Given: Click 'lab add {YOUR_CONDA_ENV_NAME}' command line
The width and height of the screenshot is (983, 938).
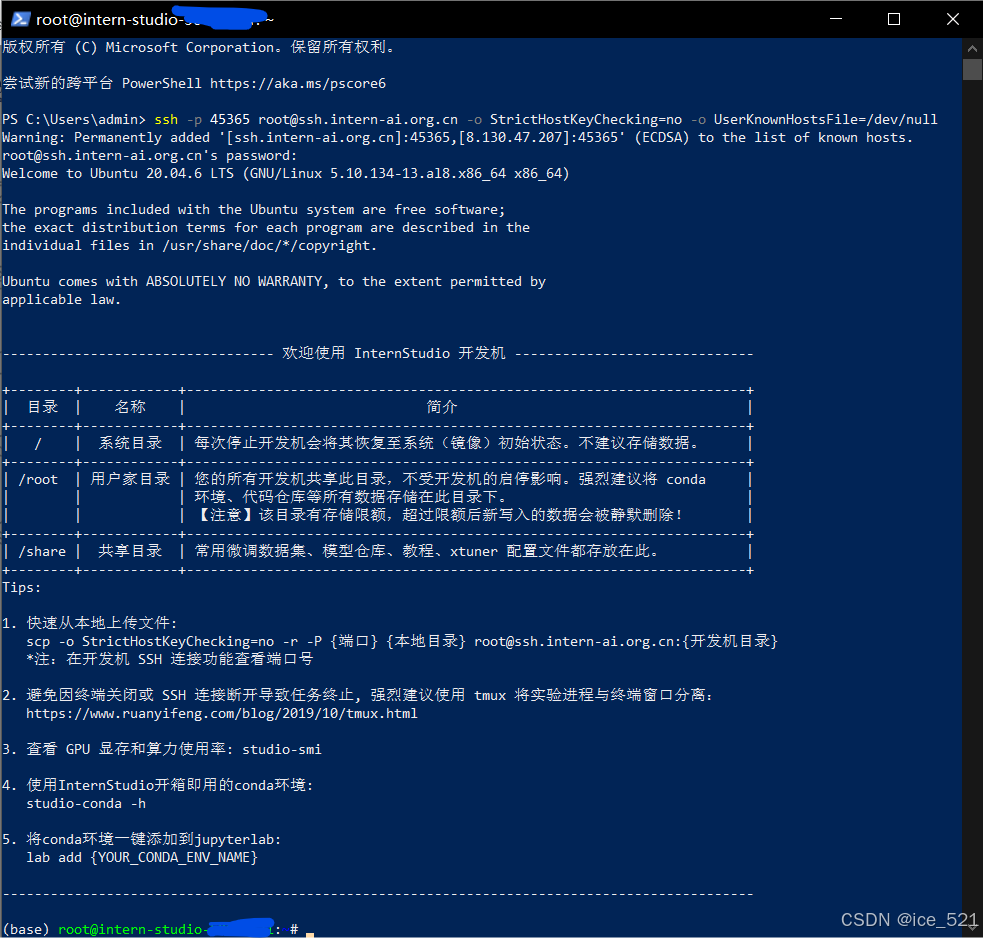Looking at the screenshot, I should (142, 858).
